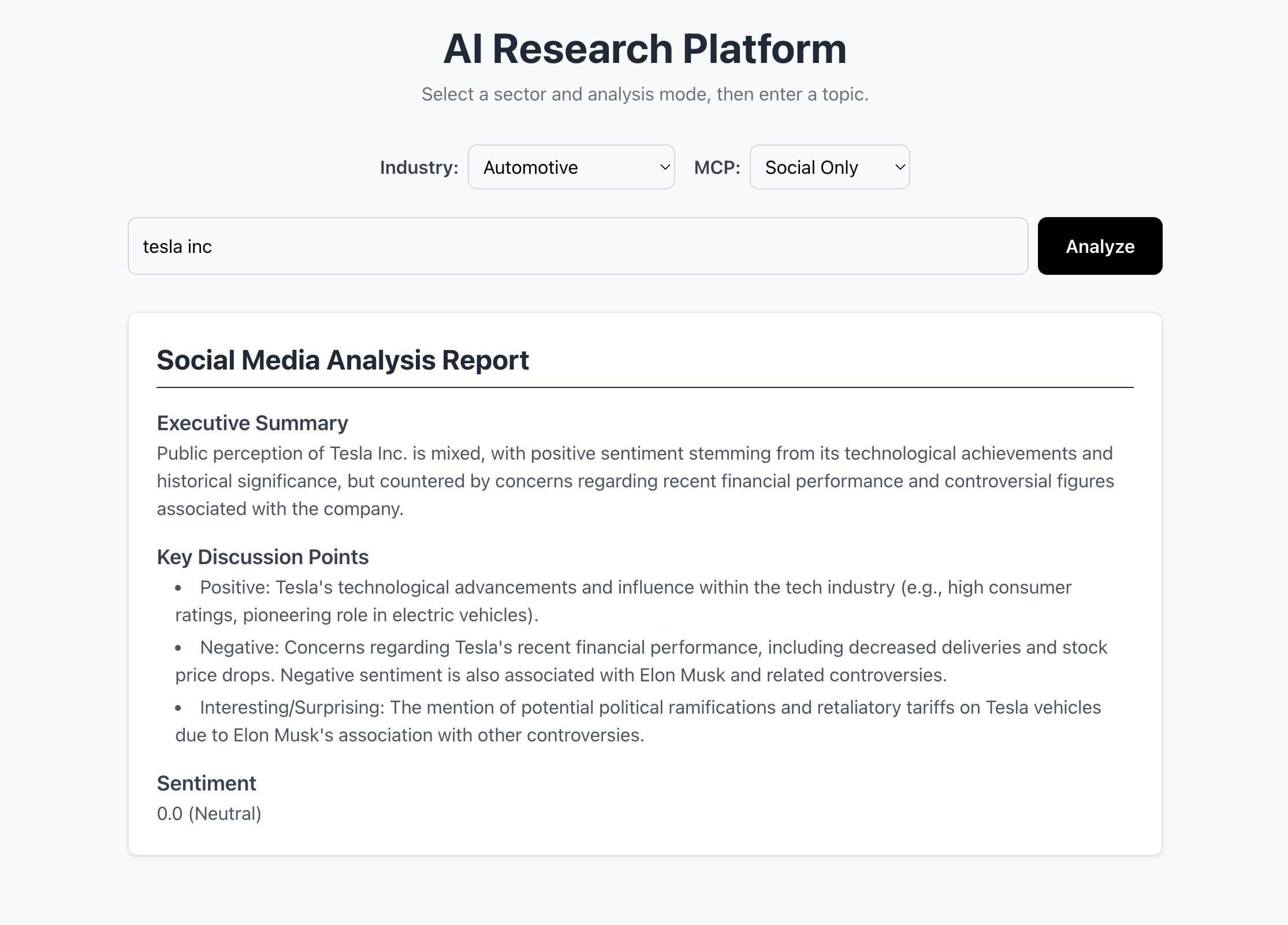The image size is (1288, 925).
Task: Click the 'Key Discussion Points' heading
Action: pyautogui.click(x=262, y=557)
